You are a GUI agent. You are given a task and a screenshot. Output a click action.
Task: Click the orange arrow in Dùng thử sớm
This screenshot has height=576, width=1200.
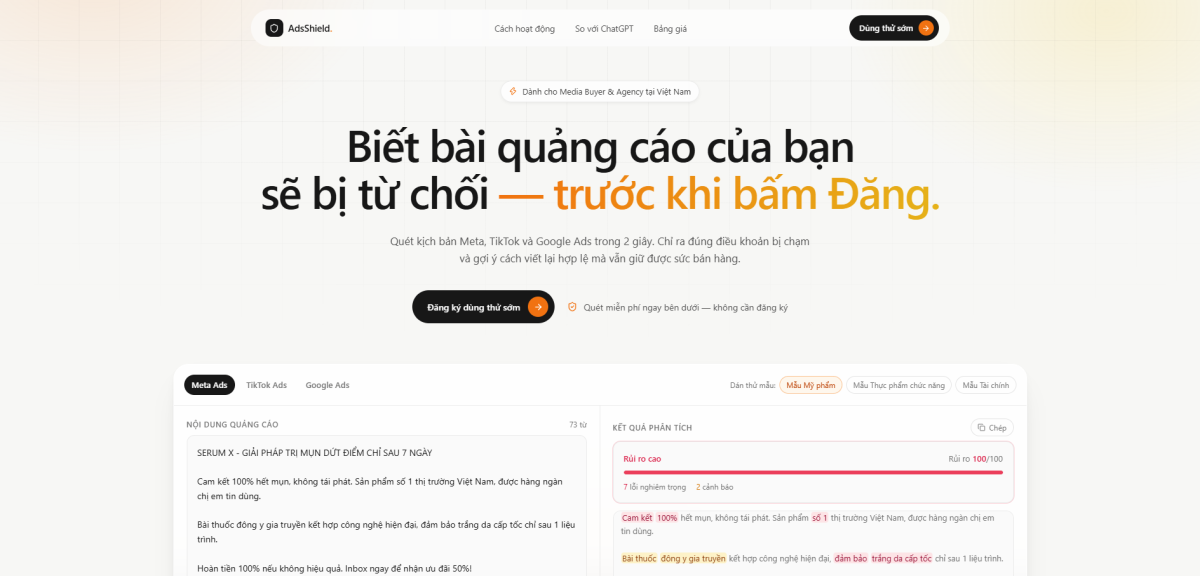coord(926,28)
